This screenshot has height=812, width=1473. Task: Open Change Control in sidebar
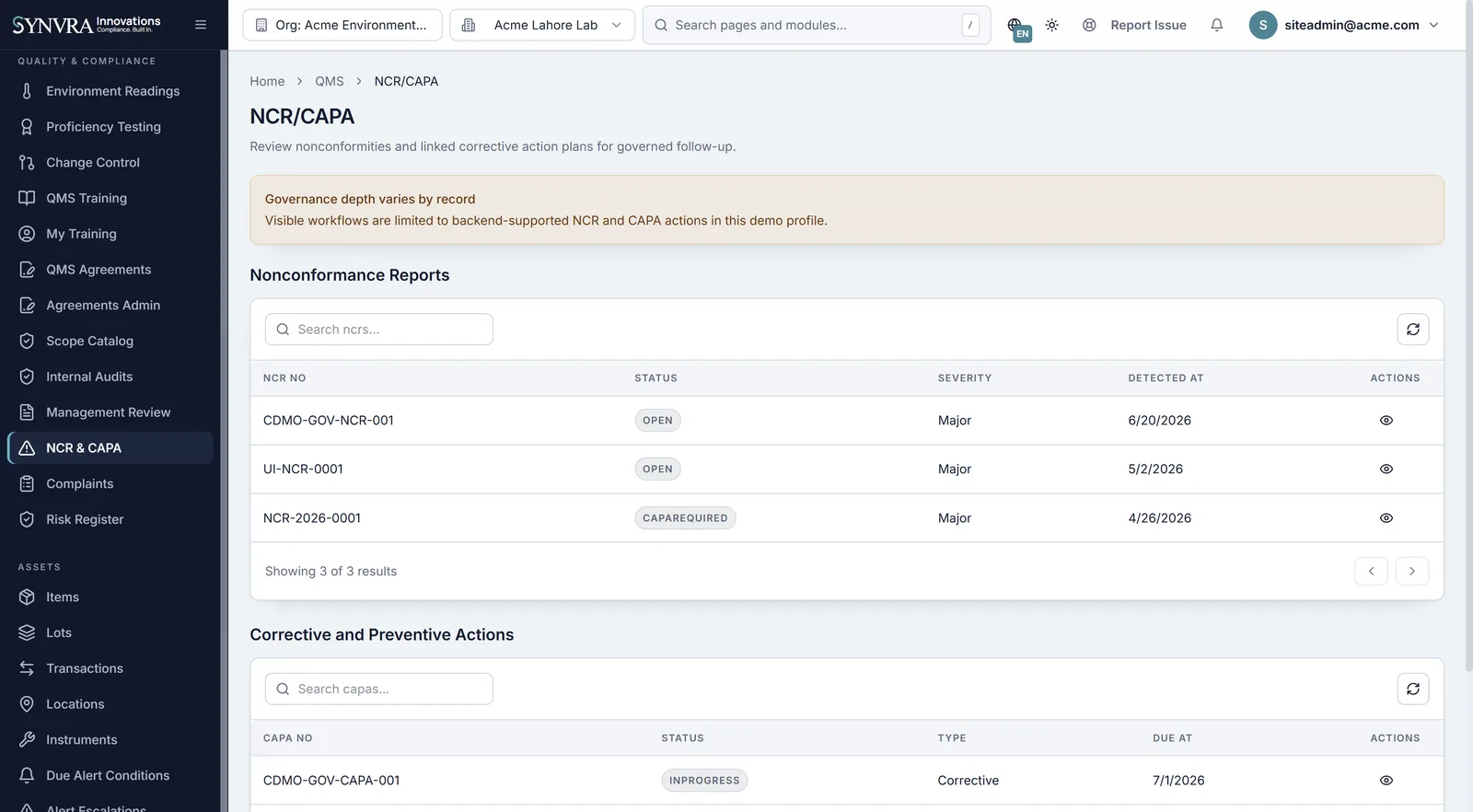pyautogui.click(x=110, y=163)
